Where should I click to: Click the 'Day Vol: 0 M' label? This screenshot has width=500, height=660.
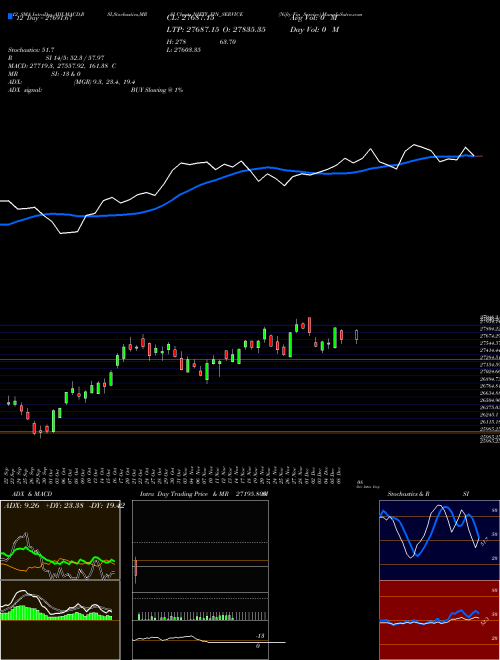[314, 29]
